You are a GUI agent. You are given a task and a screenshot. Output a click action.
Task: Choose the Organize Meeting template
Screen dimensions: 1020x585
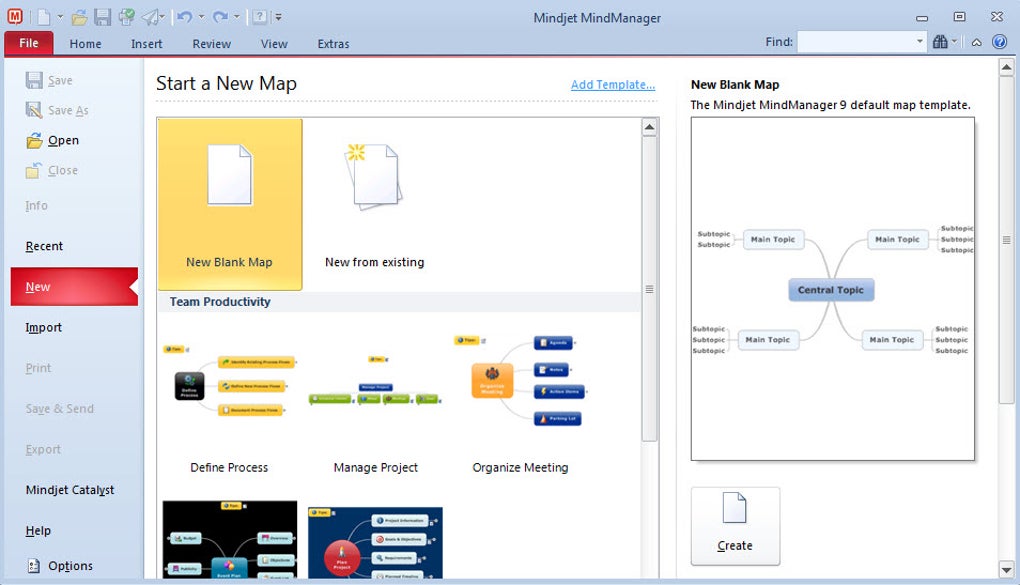(x=520, y=403)
